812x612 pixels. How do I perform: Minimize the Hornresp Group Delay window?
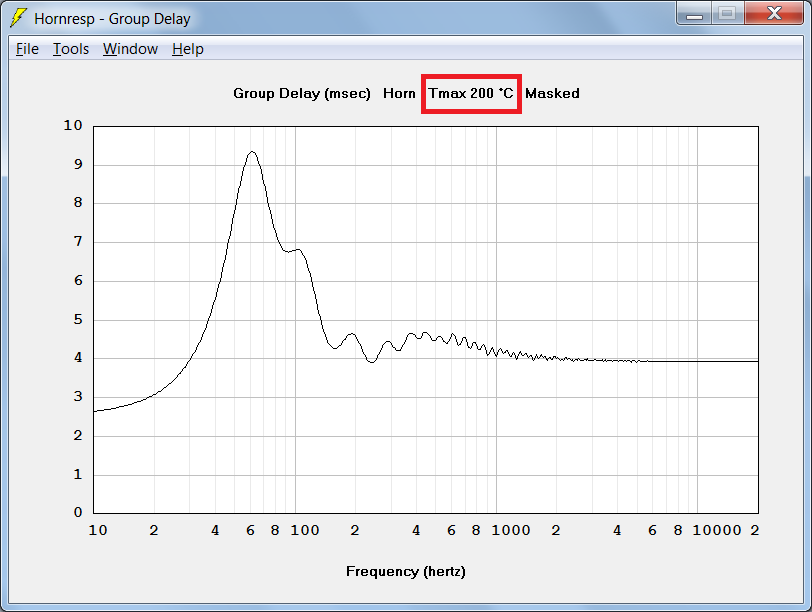tap(694, 14)
